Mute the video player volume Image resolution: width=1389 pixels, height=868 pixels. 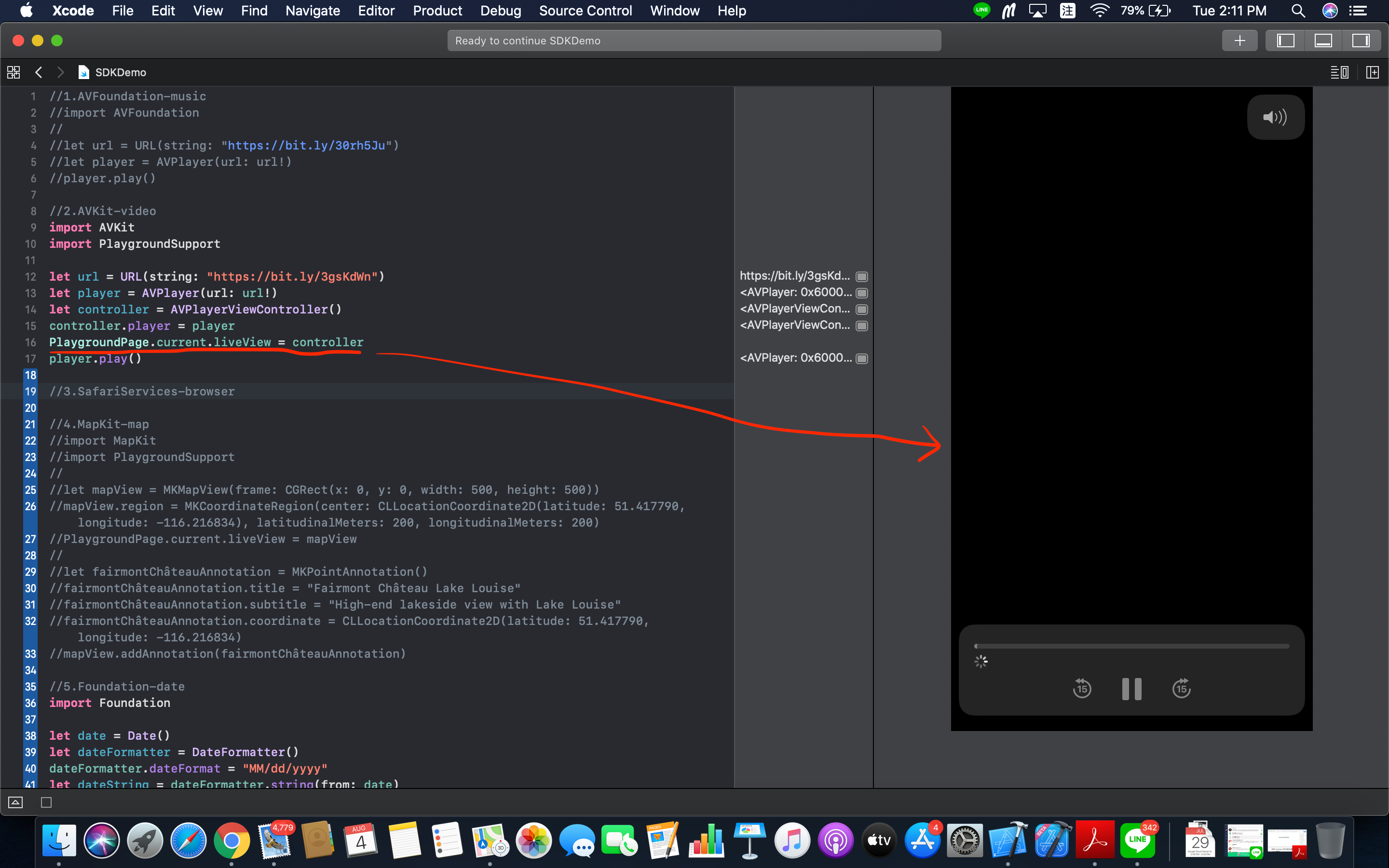(x=1275, y=117)
